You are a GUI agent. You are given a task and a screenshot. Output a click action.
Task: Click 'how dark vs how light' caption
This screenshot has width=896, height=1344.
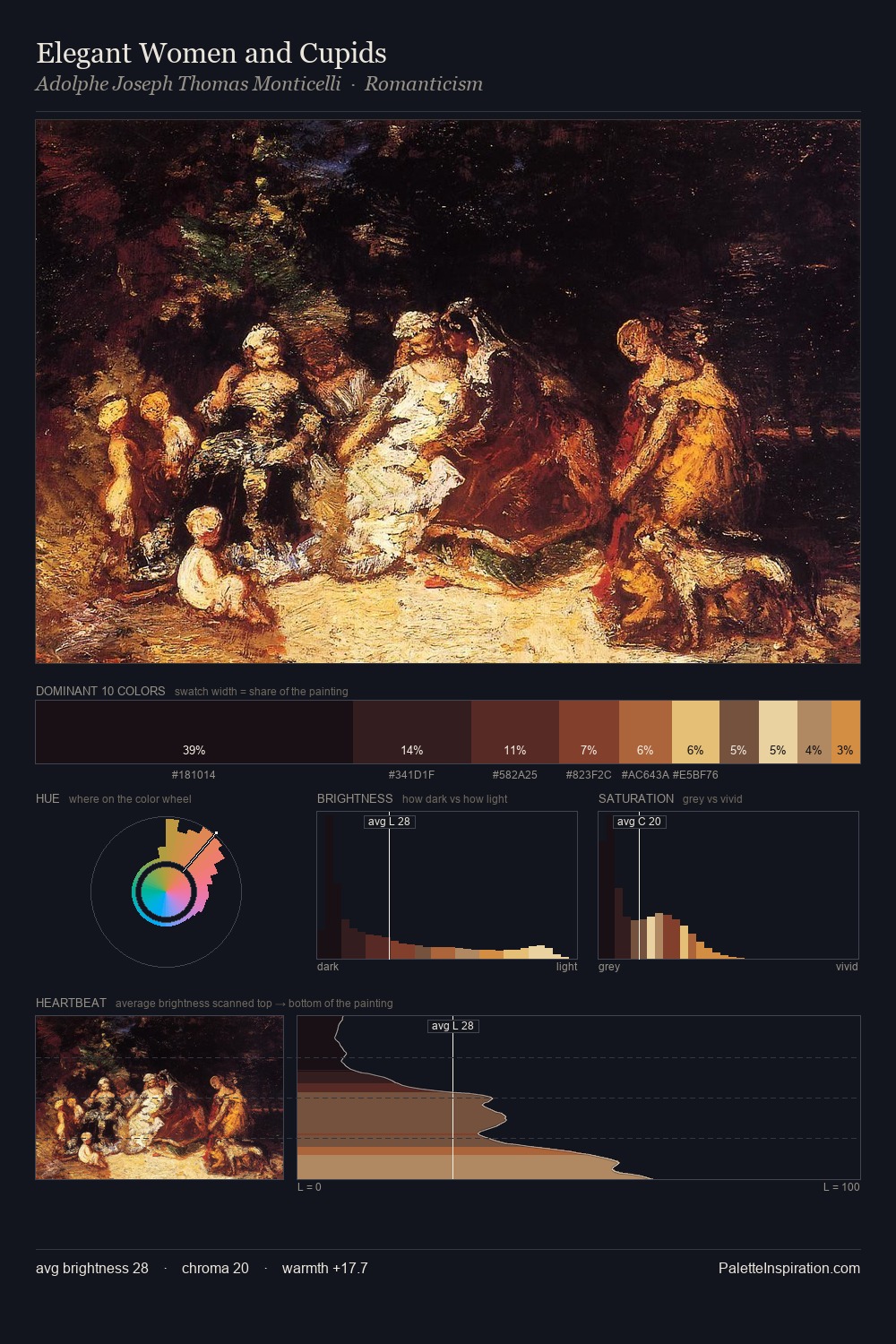[454, 799]
